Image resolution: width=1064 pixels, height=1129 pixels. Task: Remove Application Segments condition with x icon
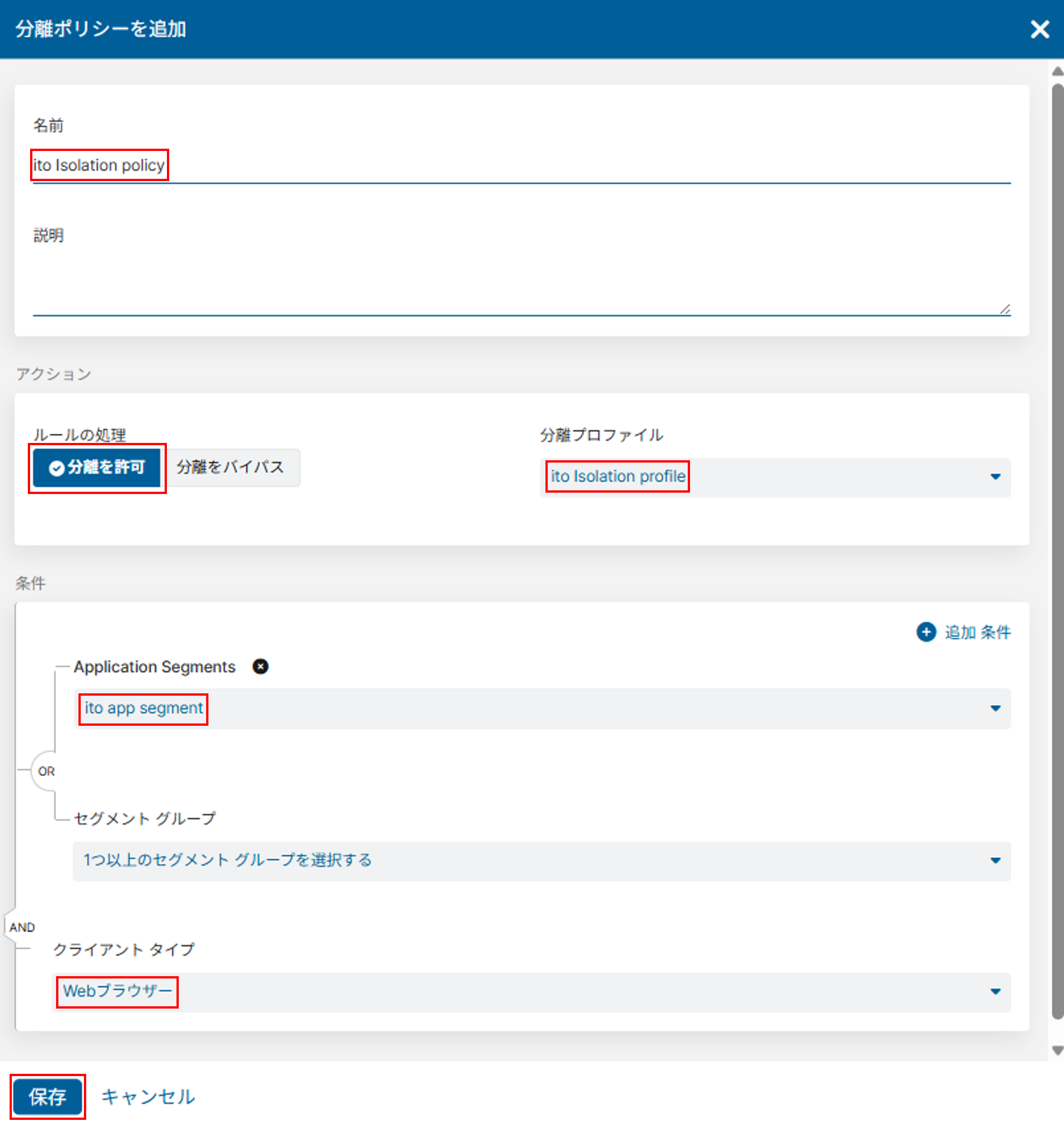260,666
